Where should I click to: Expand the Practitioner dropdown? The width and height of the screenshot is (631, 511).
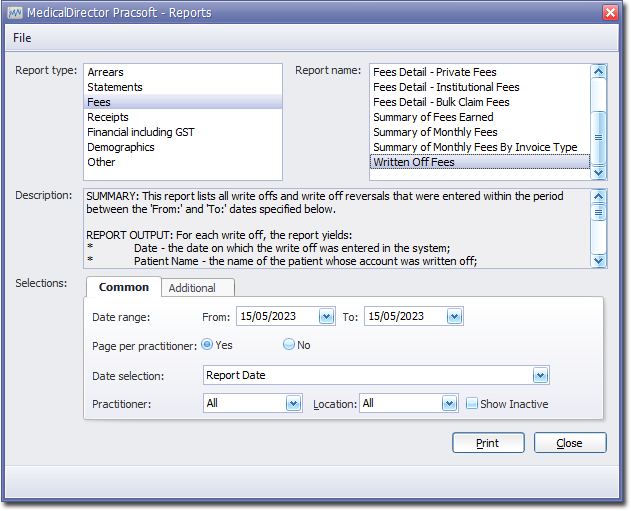293,404
